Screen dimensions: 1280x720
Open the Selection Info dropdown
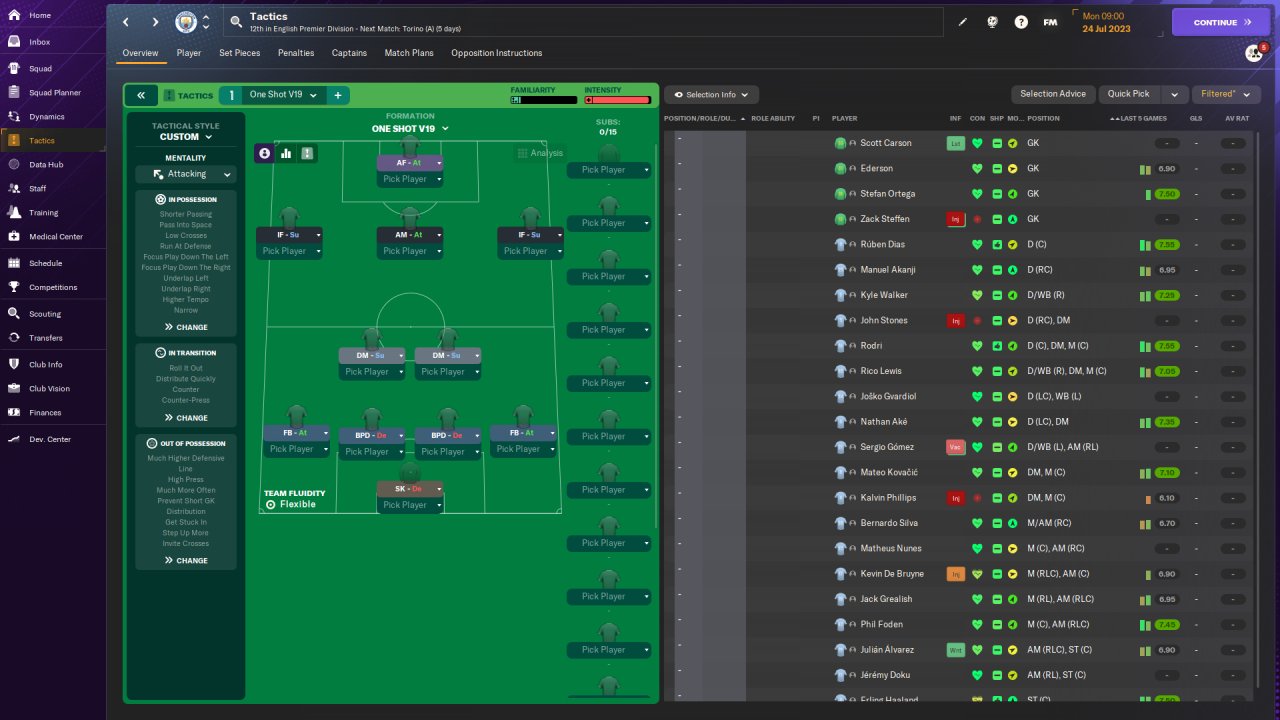pyautogui.click(x=712, y=94)
